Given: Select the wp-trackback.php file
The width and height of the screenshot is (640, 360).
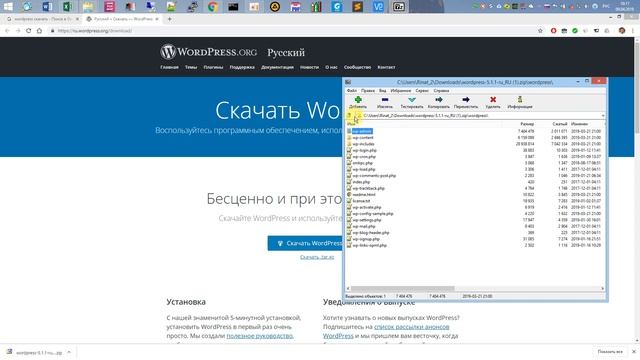Looking at the screenshot, I should pyautogui.click(x=368, y=188).
